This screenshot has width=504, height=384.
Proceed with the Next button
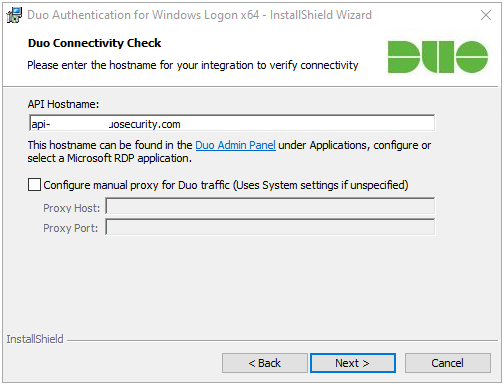[353, 363]
